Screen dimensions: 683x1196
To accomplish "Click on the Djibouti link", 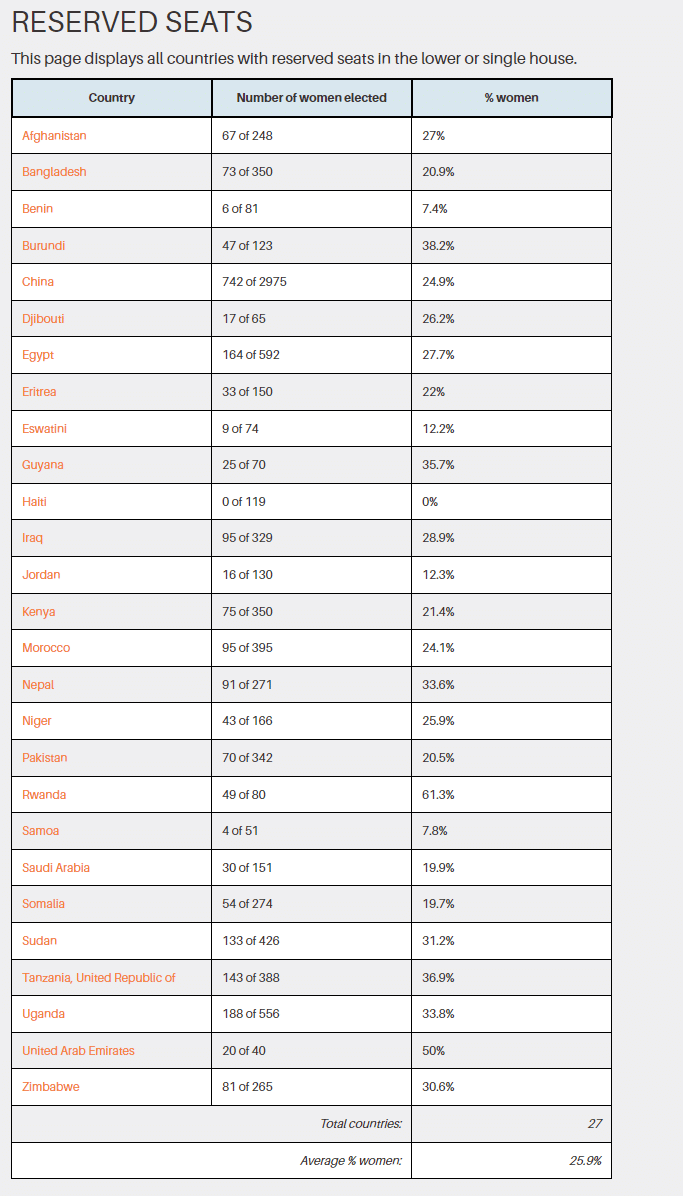I will click(43, 319).
